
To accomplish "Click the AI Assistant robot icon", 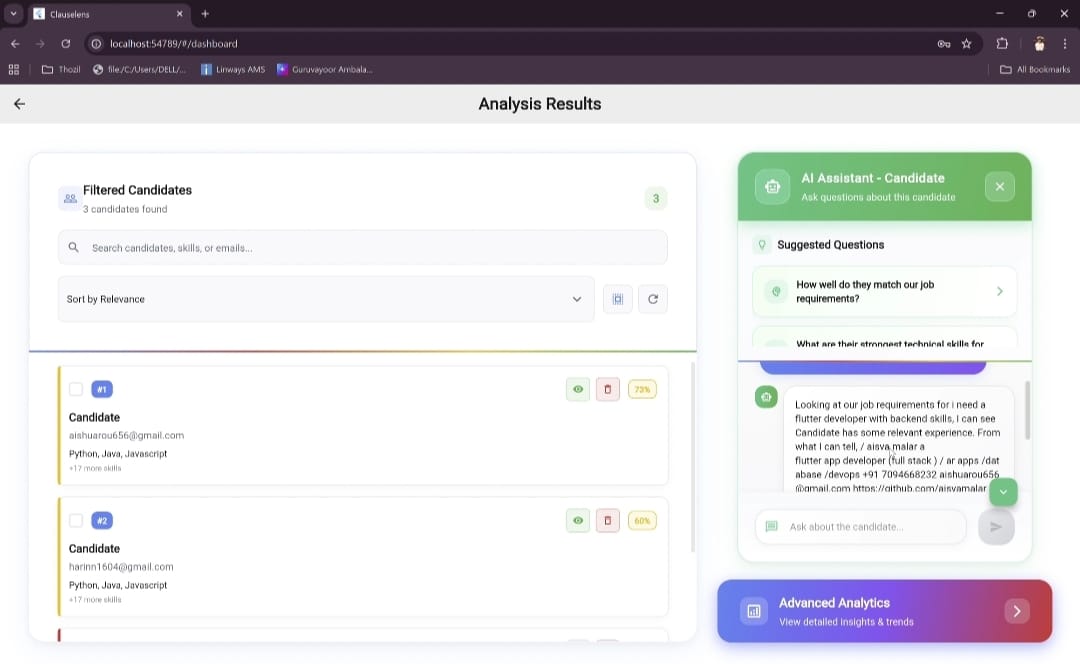I will point(772,187).
